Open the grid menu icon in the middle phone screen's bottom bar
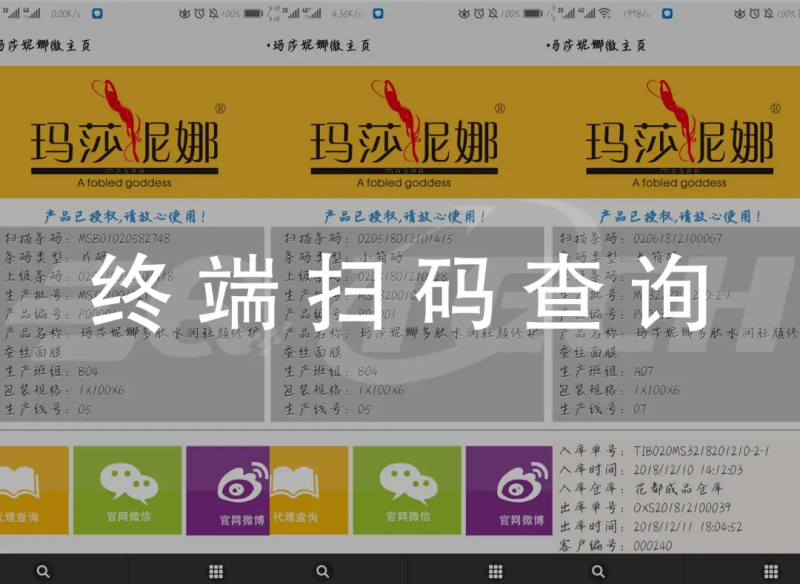Image resolution: width=800 pixels, height=584 pixels. click(x=495, y=571)
